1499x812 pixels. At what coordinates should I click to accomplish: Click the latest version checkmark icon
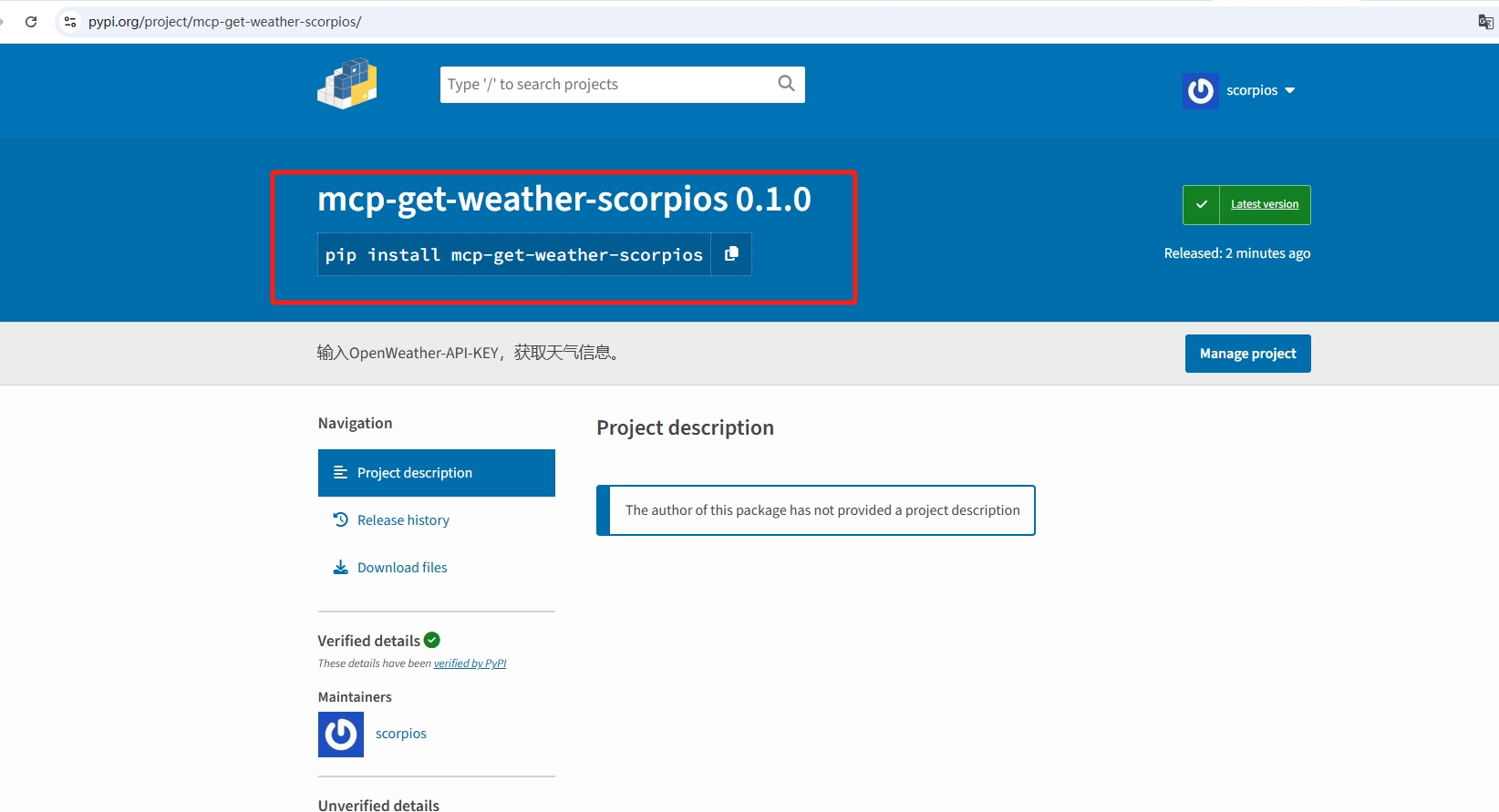(x=1202, y=205)
